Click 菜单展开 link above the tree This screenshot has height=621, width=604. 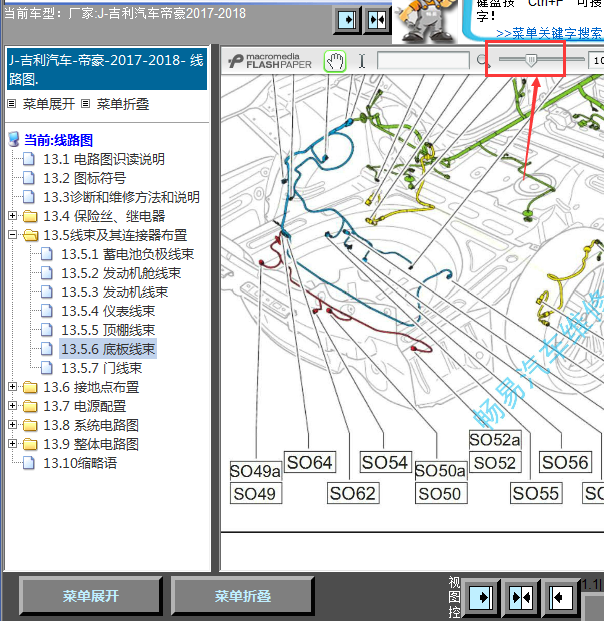(x=48, y=104)
